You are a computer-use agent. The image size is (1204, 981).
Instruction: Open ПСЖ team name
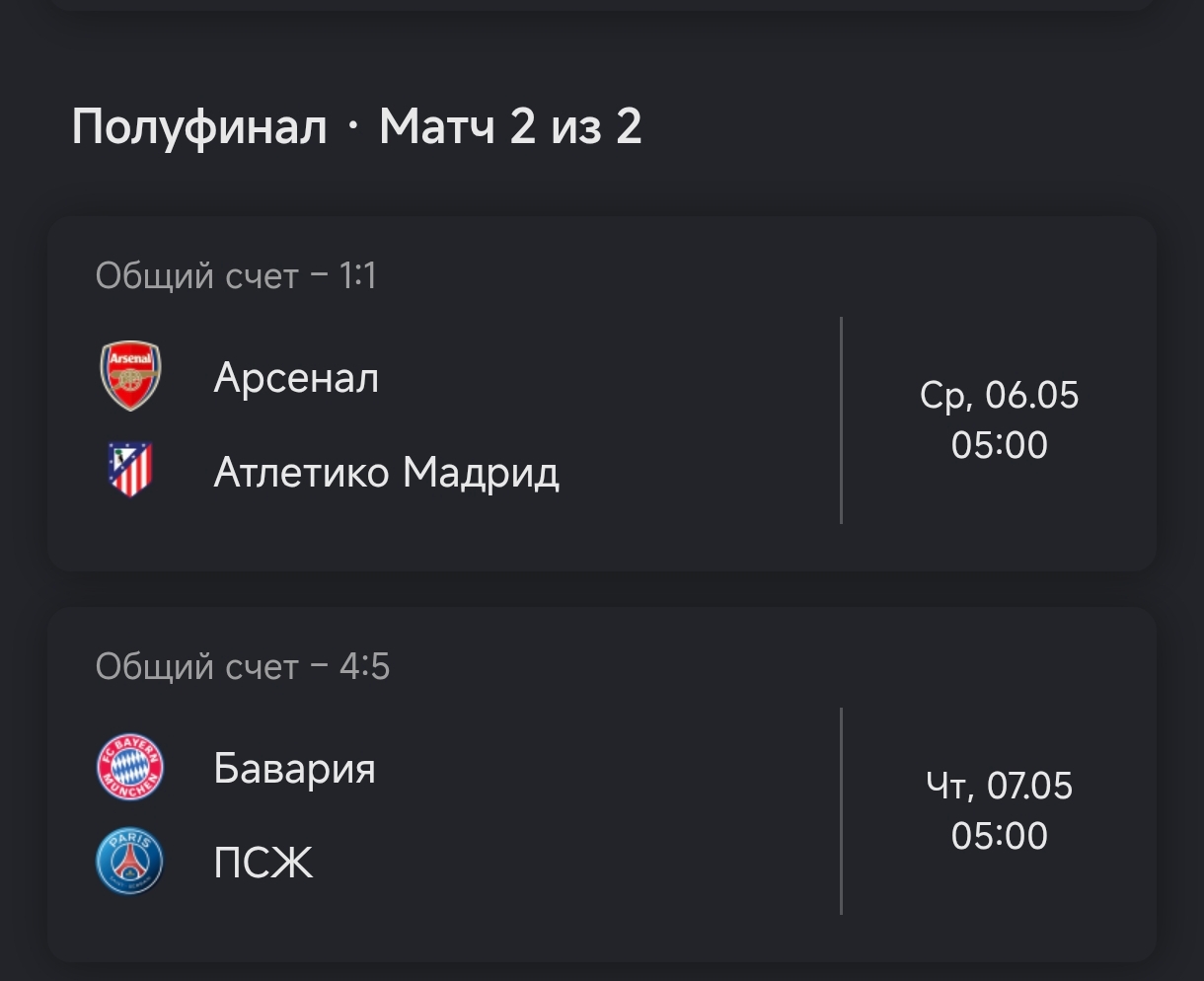(x=263, y=864)
